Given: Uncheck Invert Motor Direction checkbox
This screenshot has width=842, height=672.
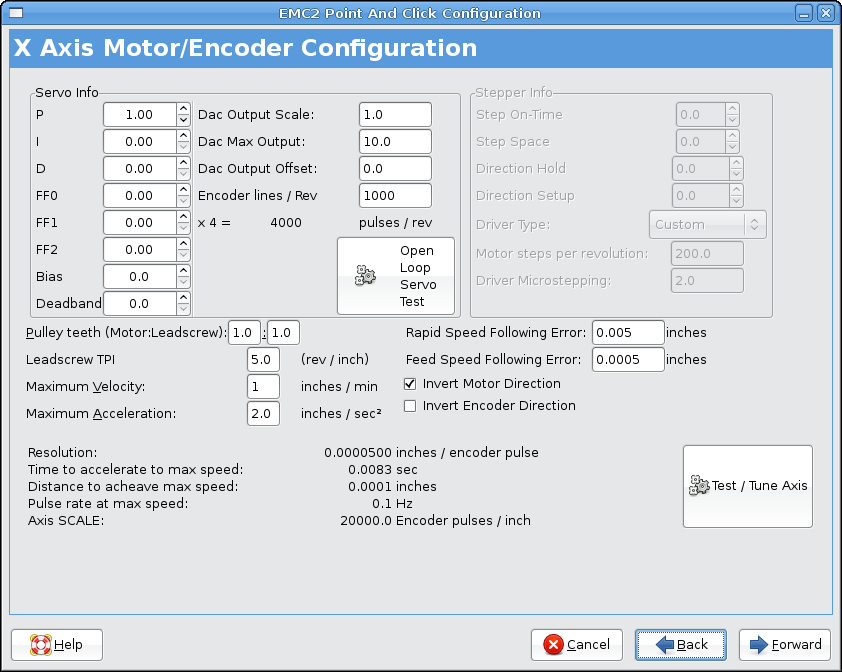Looking at the screenshot, I should pyautogui.click(x=410, y=384).
